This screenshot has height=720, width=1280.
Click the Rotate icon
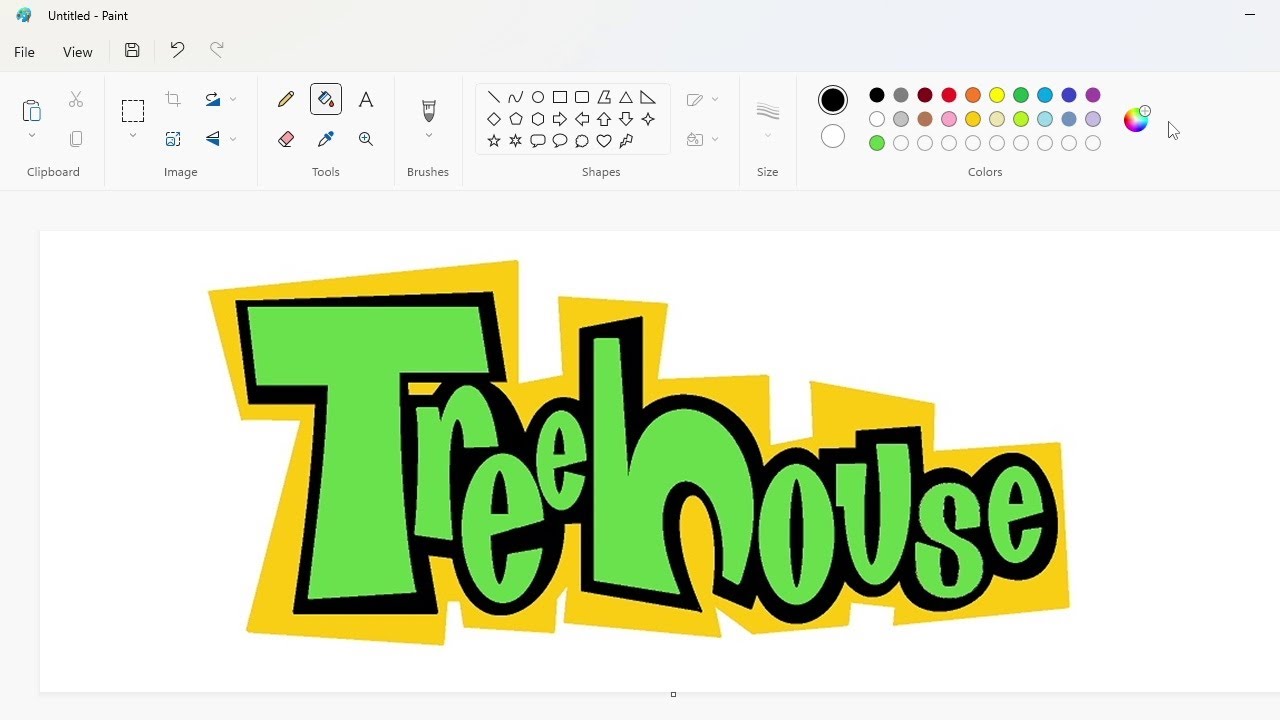coord(213,99)
